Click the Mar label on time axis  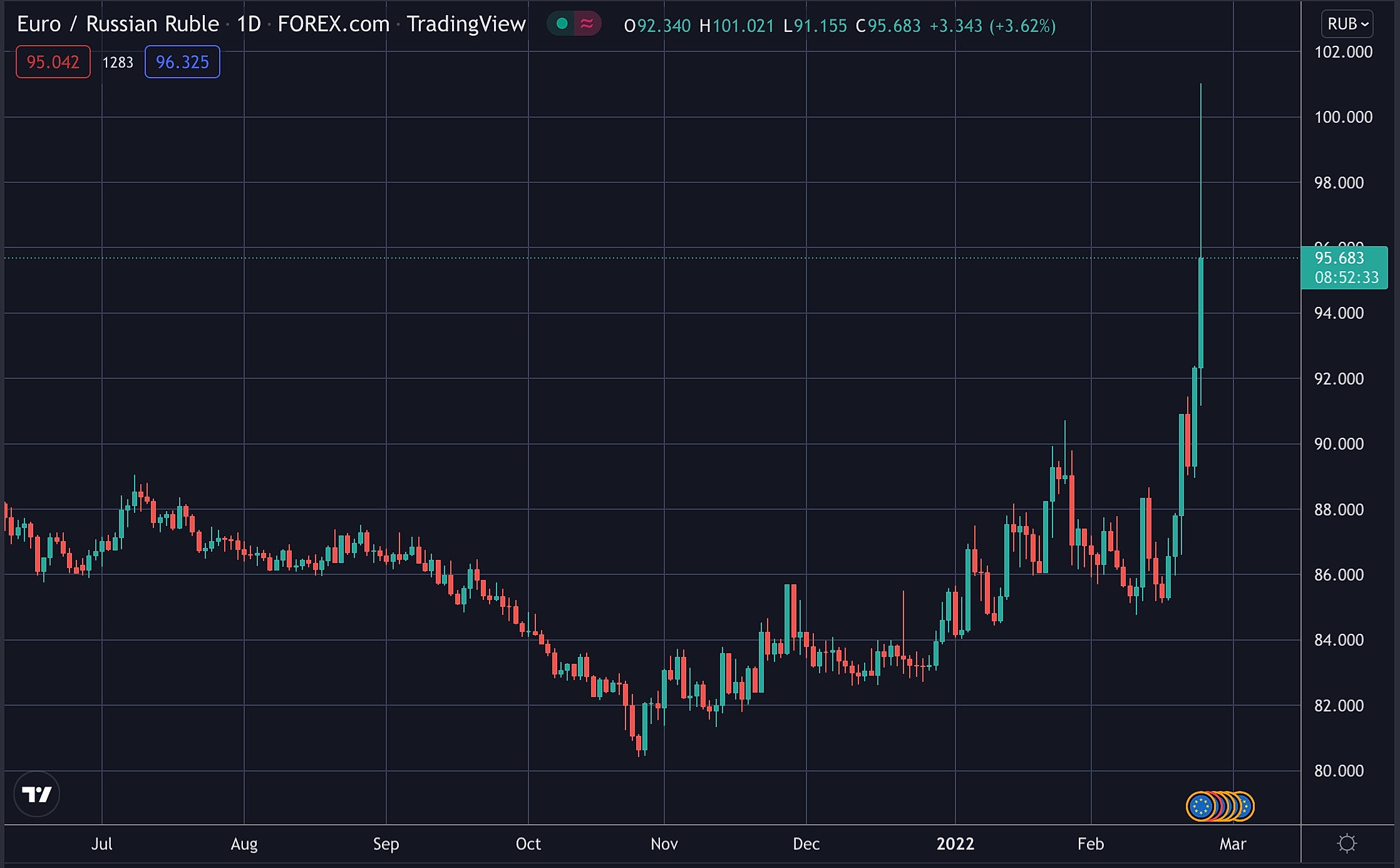(1233, 844)
